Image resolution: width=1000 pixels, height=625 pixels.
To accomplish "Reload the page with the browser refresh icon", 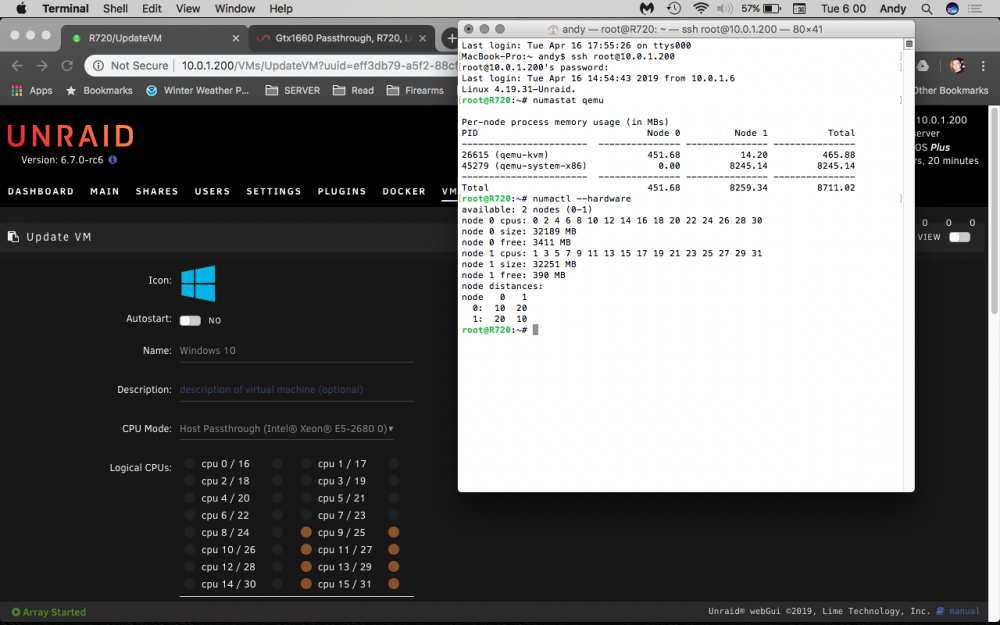I will [67, 66].
